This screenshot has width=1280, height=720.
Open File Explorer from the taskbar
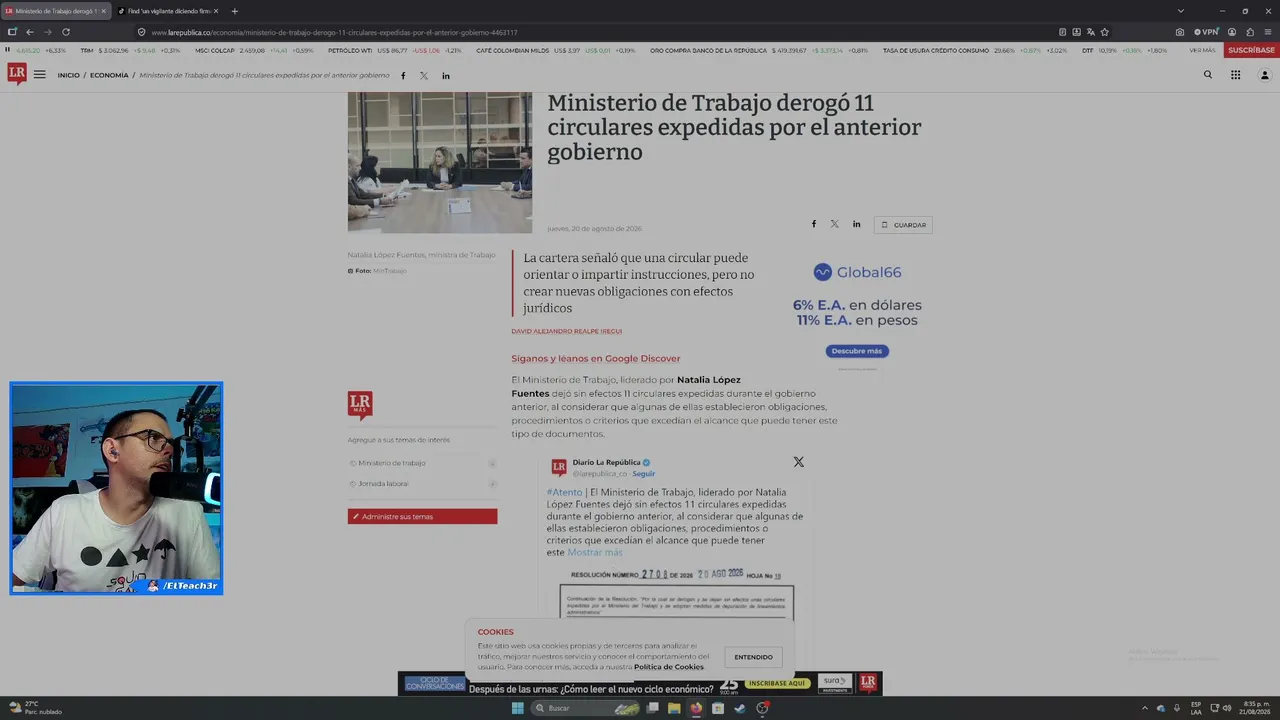click(674, 708)
